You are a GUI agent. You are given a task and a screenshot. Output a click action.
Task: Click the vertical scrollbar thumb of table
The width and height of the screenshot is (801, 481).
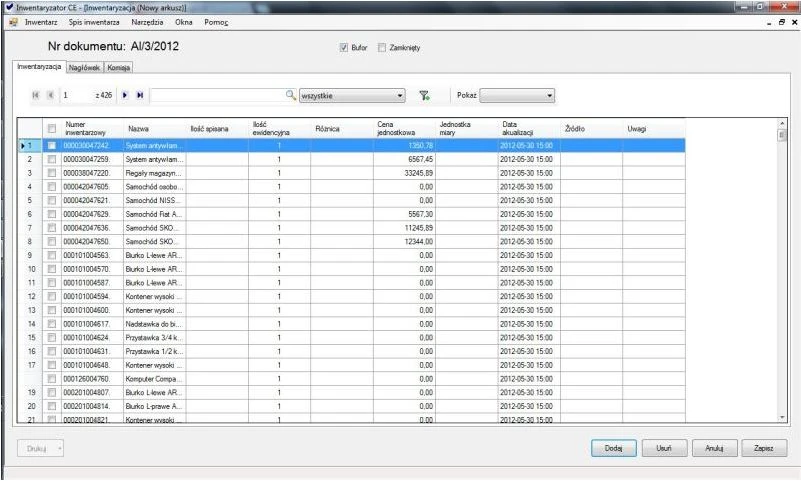click(x=782, y=135)
